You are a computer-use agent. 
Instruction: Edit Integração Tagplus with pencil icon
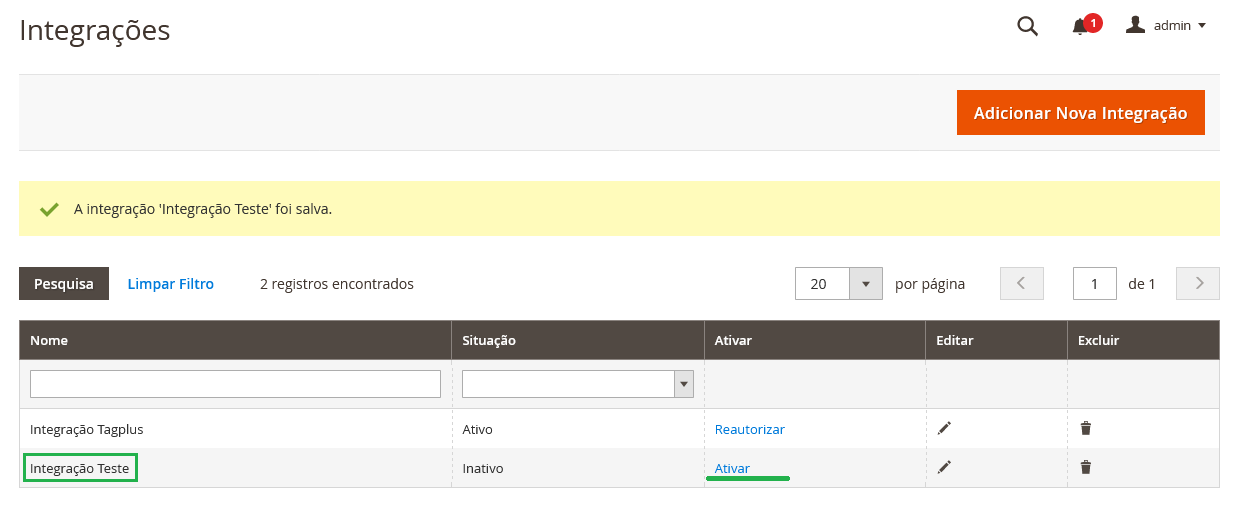point(944,428)
